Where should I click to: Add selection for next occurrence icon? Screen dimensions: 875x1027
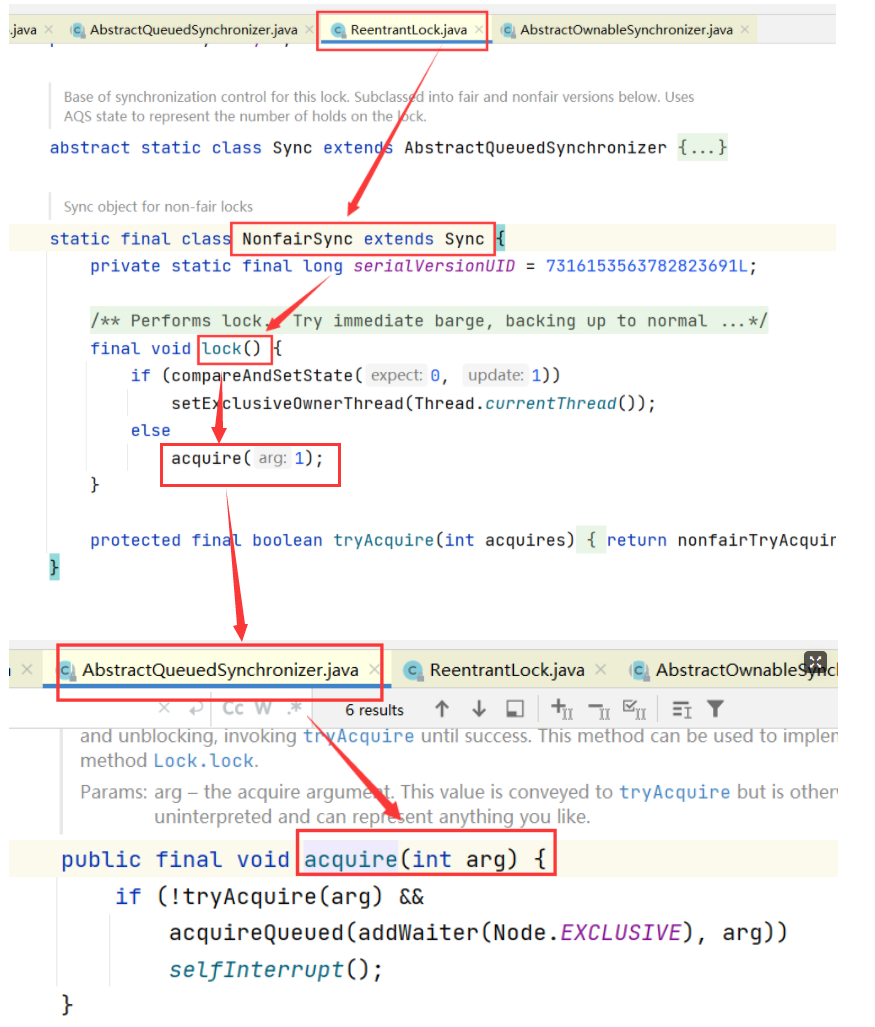(x=562, y=709)
